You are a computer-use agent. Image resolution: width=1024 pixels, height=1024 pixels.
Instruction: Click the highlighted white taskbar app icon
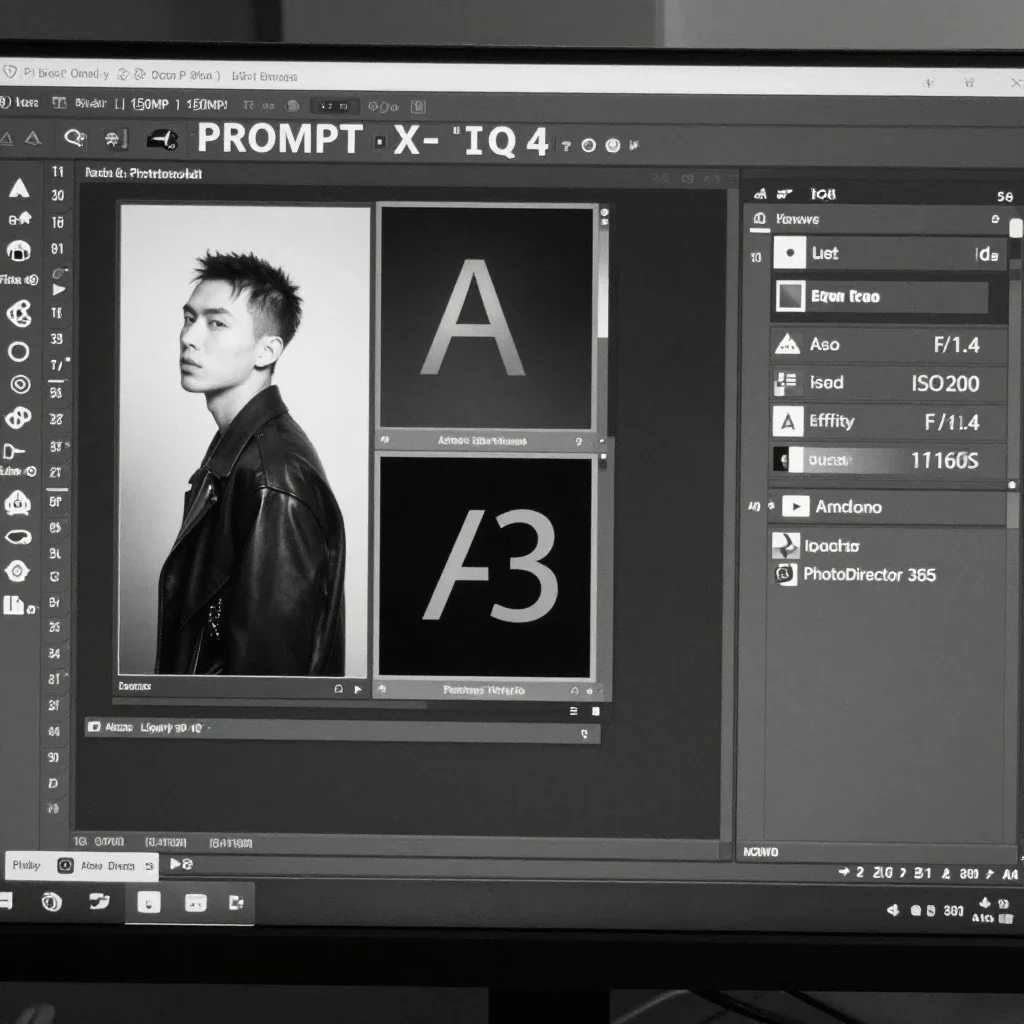tap(149, 903)
